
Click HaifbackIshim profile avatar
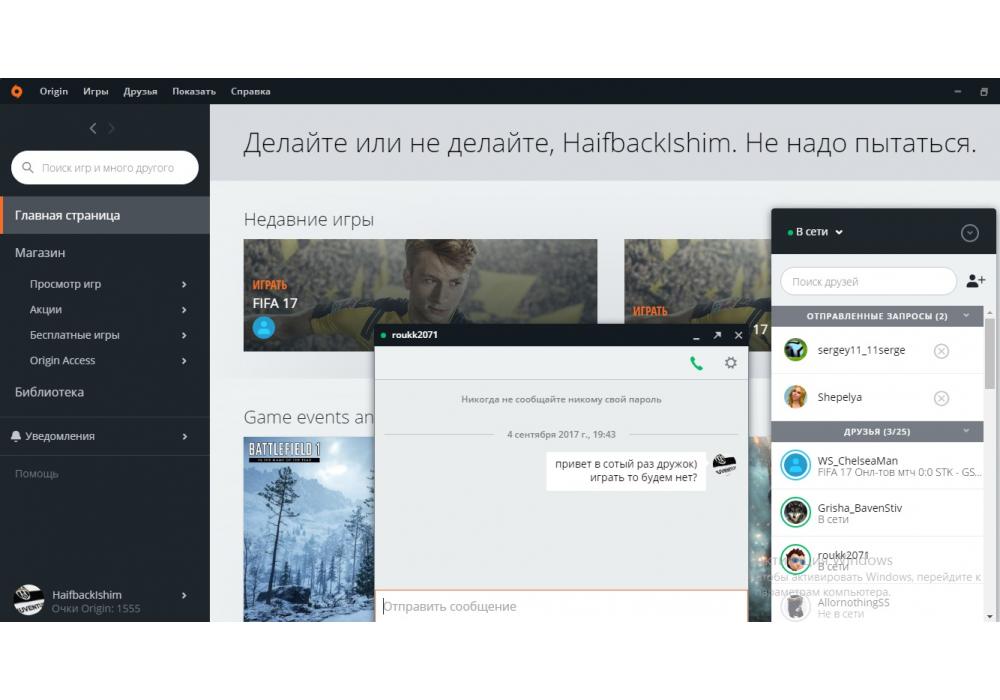pyautogui.click(x=29, y=600)
